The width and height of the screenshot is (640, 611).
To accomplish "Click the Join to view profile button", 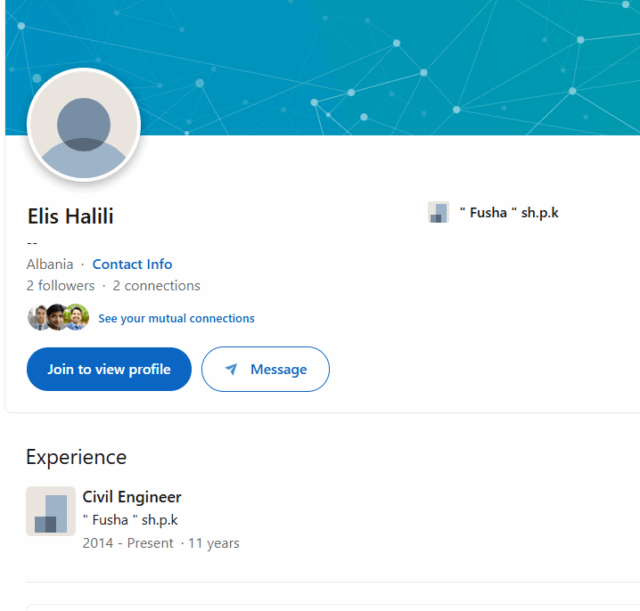I will (109, 369).
